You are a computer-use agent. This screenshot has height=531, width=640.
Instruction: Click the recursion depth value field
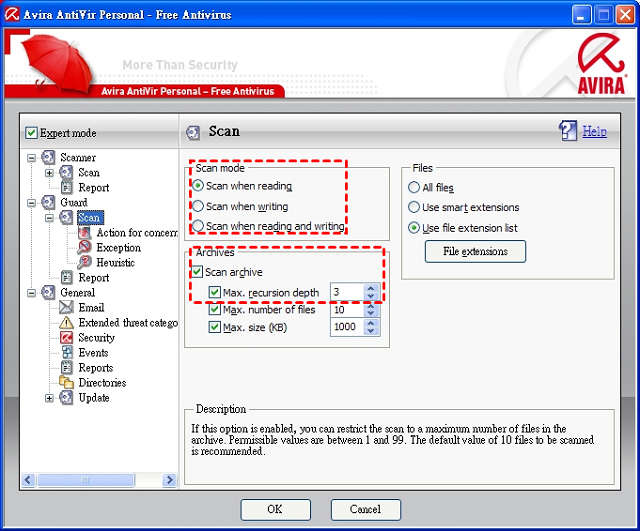[347, 292]
